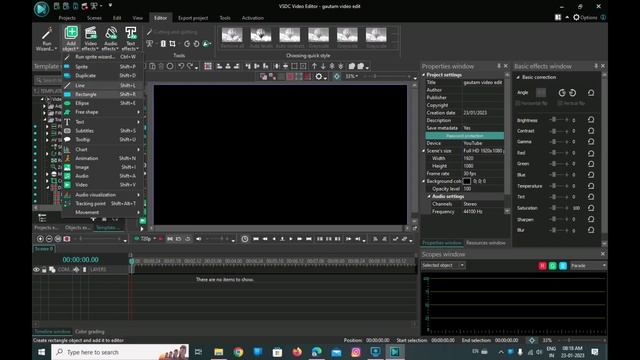
Task: Open the preview settings gear icon
Action: (319, 76)
